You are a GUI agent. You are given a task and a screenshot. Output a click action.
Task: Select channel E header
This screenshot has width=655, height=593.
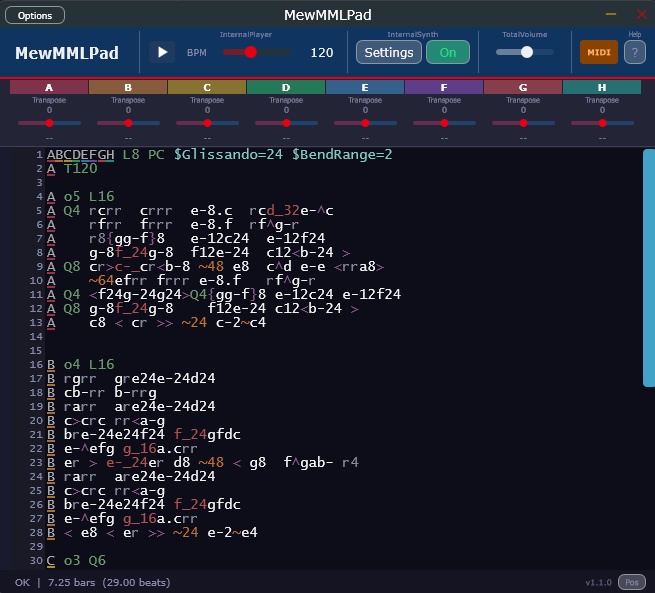pyautogui.click(x=365, y=87)
